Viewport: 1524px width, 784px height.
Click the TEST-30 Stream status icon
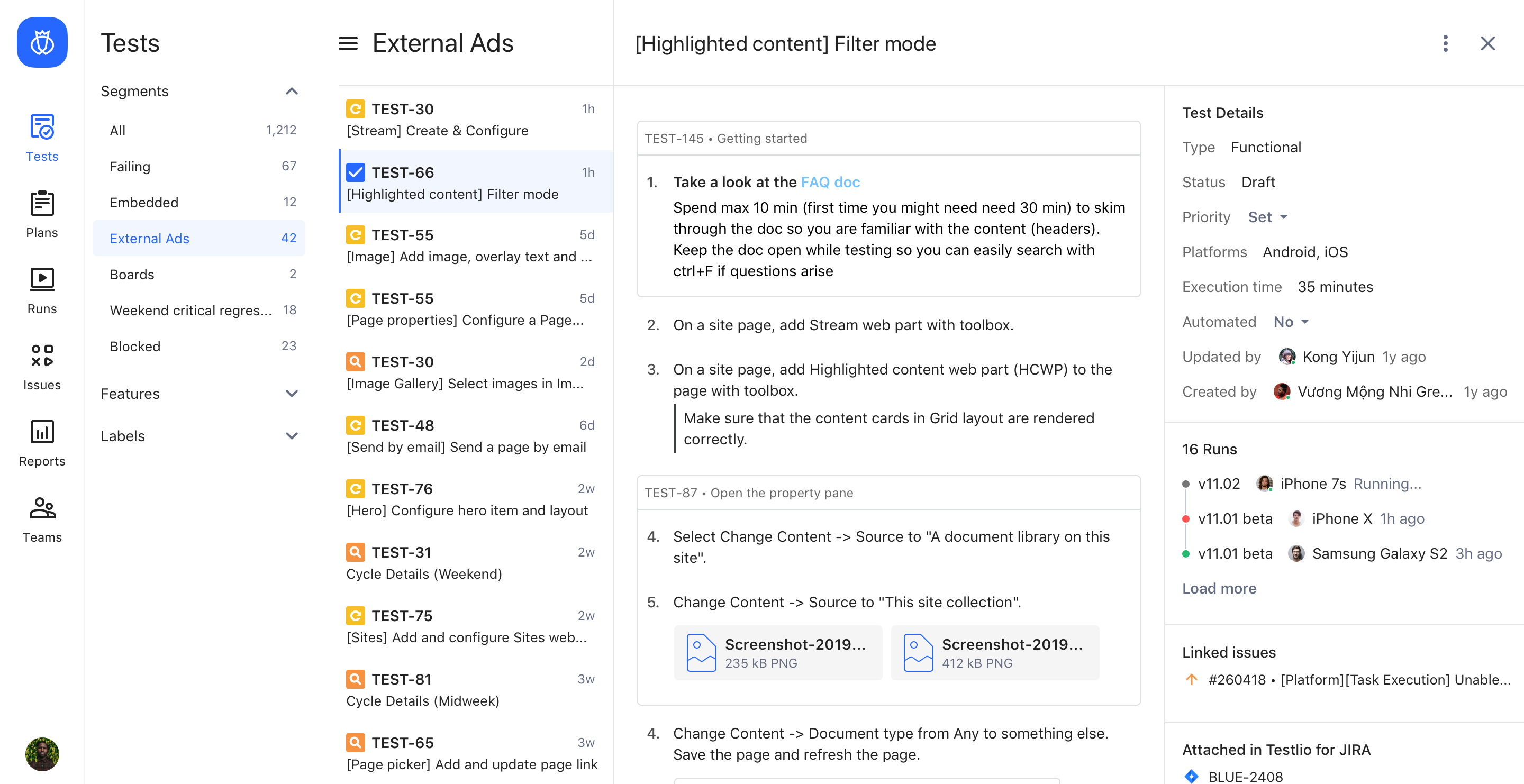[x=356, y=109]
